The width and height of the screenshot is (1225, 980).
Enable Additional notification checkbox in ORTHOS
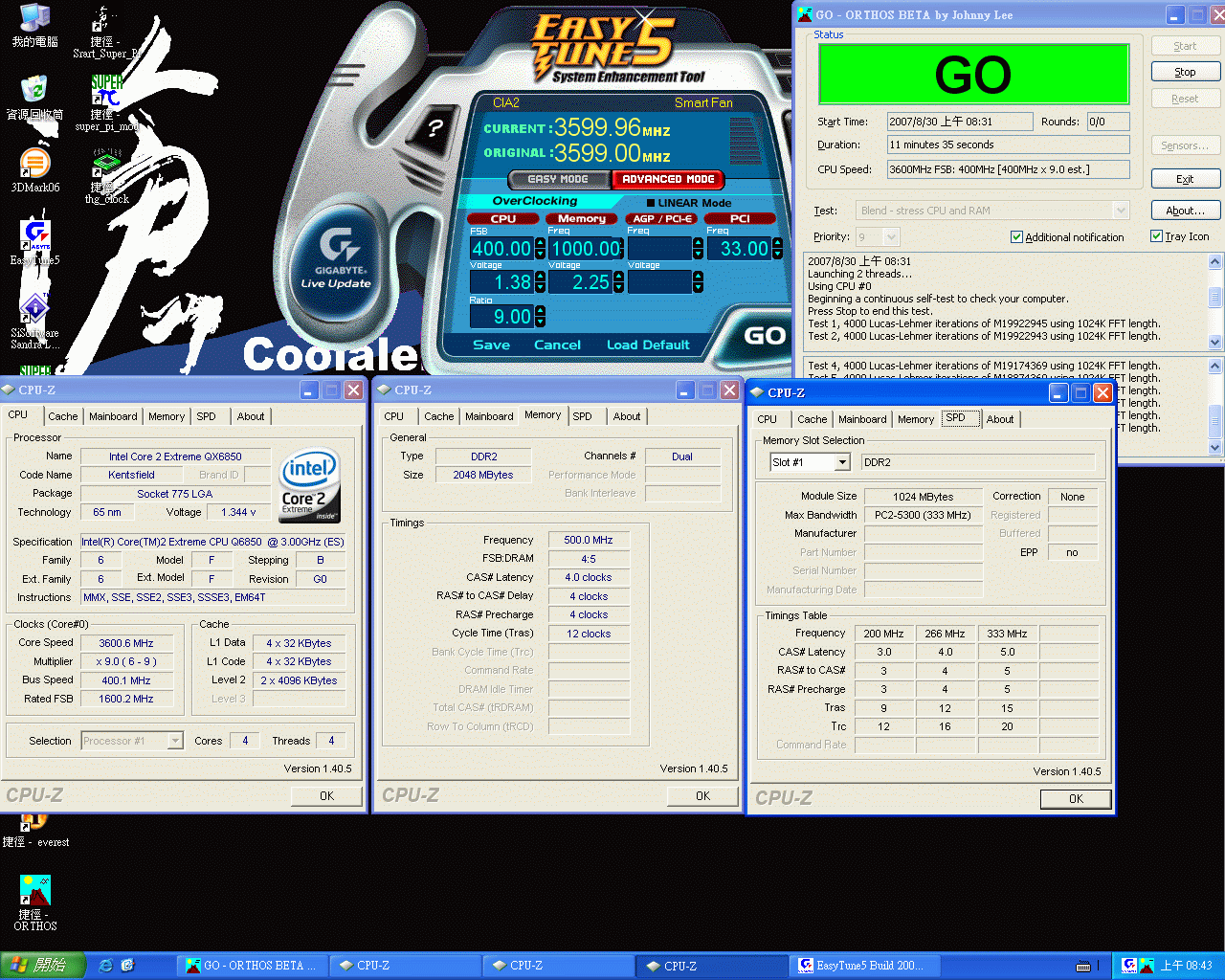tap(1016, 237)
